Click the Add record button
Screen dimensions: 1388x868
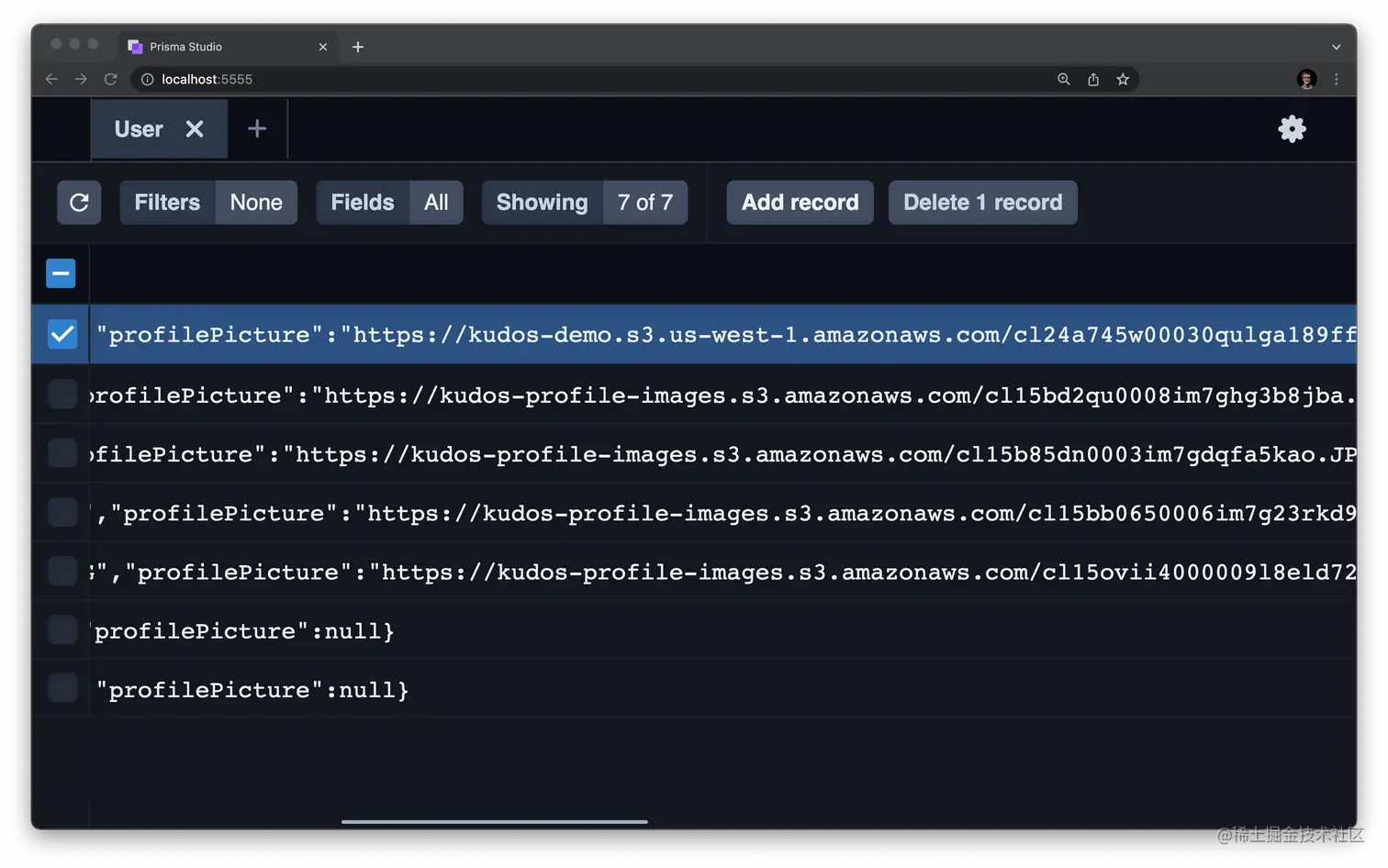pyautogui.click(x=800, y=203)
